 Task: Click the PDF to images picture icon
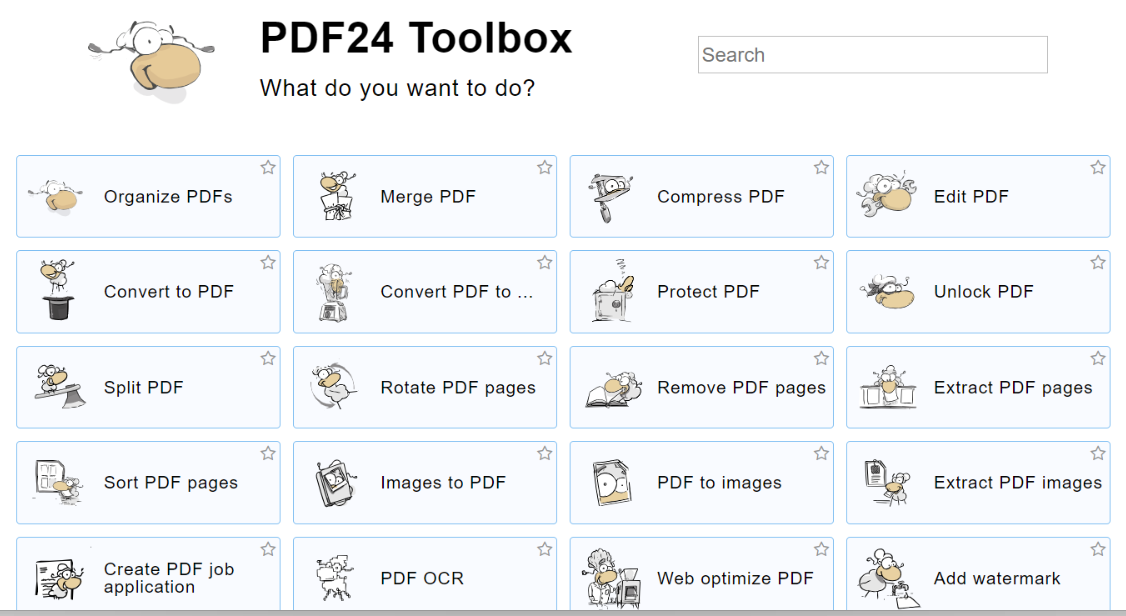611,483
